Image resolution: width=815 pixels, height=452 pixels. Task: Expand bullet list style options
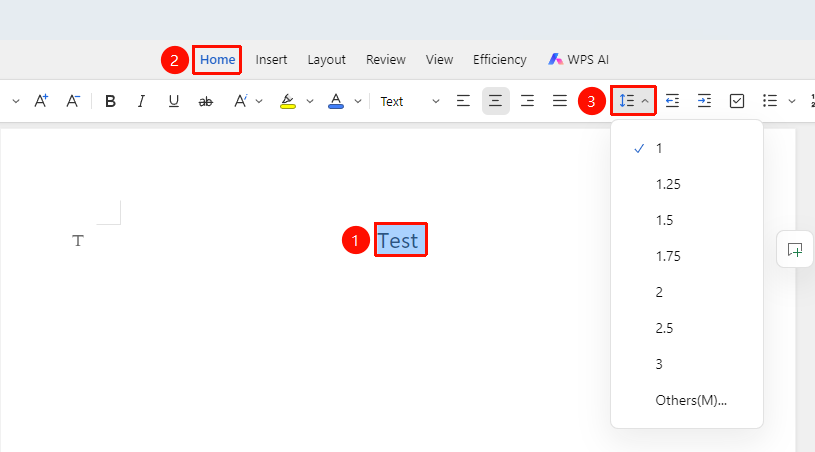click(792, 101)
